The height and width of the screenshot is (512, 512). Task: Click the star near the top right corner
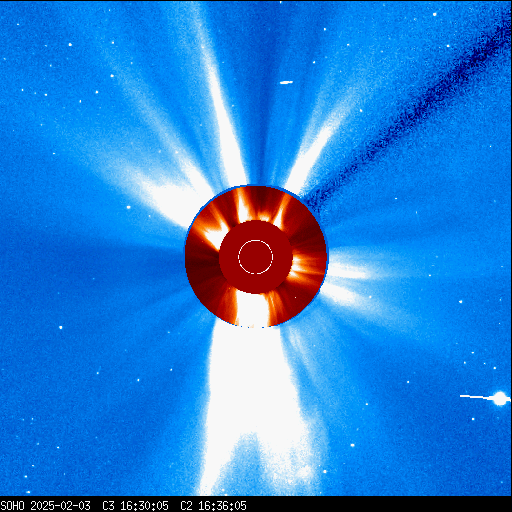435,14
